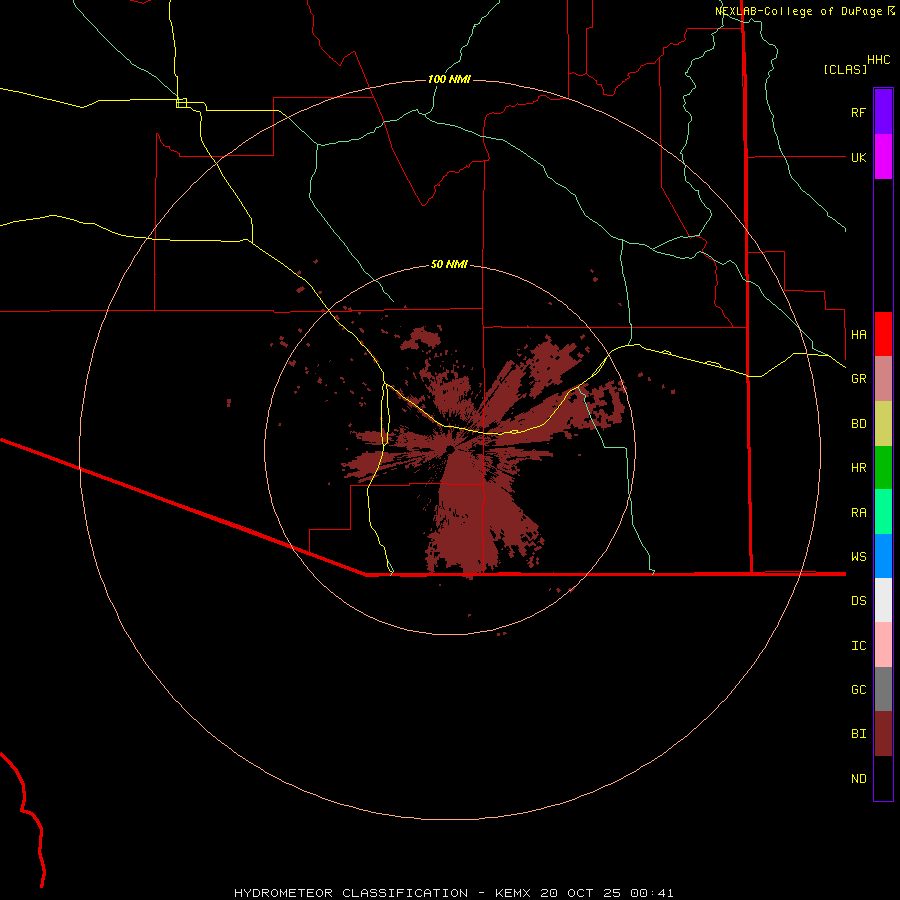
Task: Click the UK legend label
Action: point(858,157)
